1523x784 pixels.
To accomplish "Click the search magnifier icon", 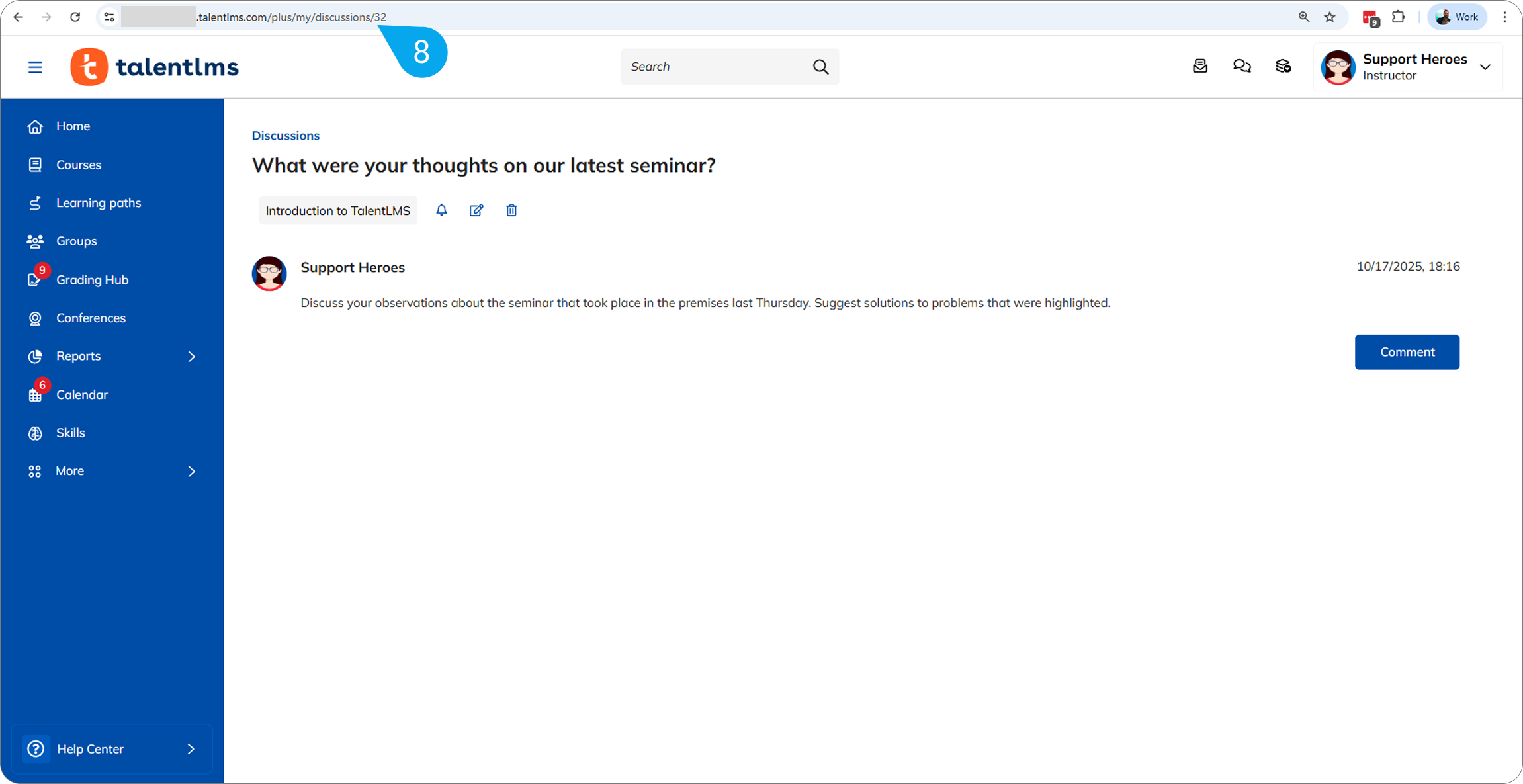I will (820, 67).
